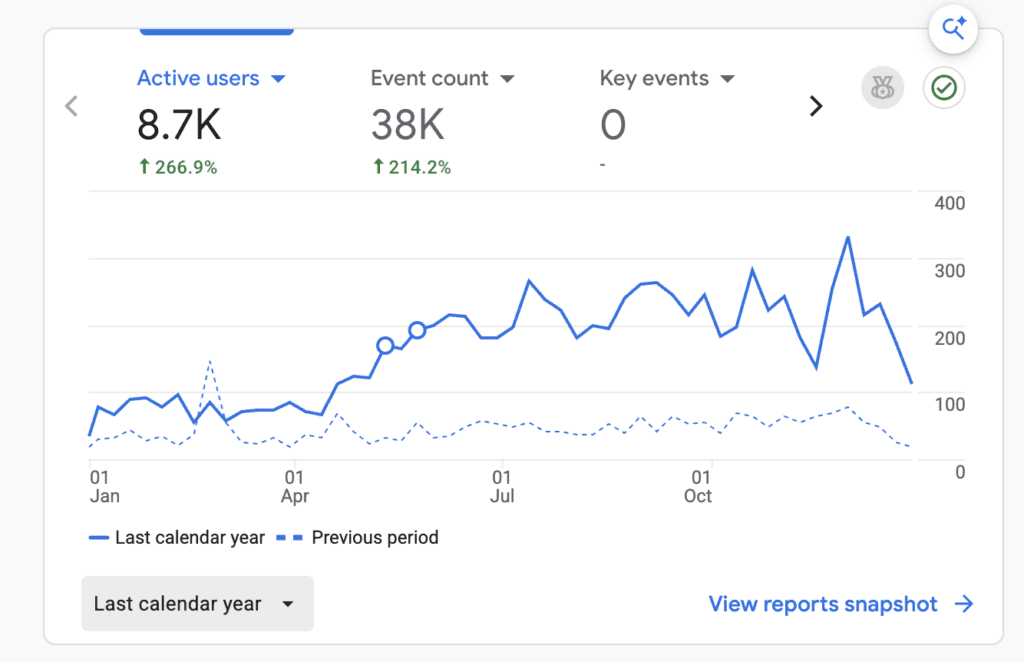1024x662 pixels.
Task: Click the green up arrow beside 214.2%
Action: [x=378, y=166]
